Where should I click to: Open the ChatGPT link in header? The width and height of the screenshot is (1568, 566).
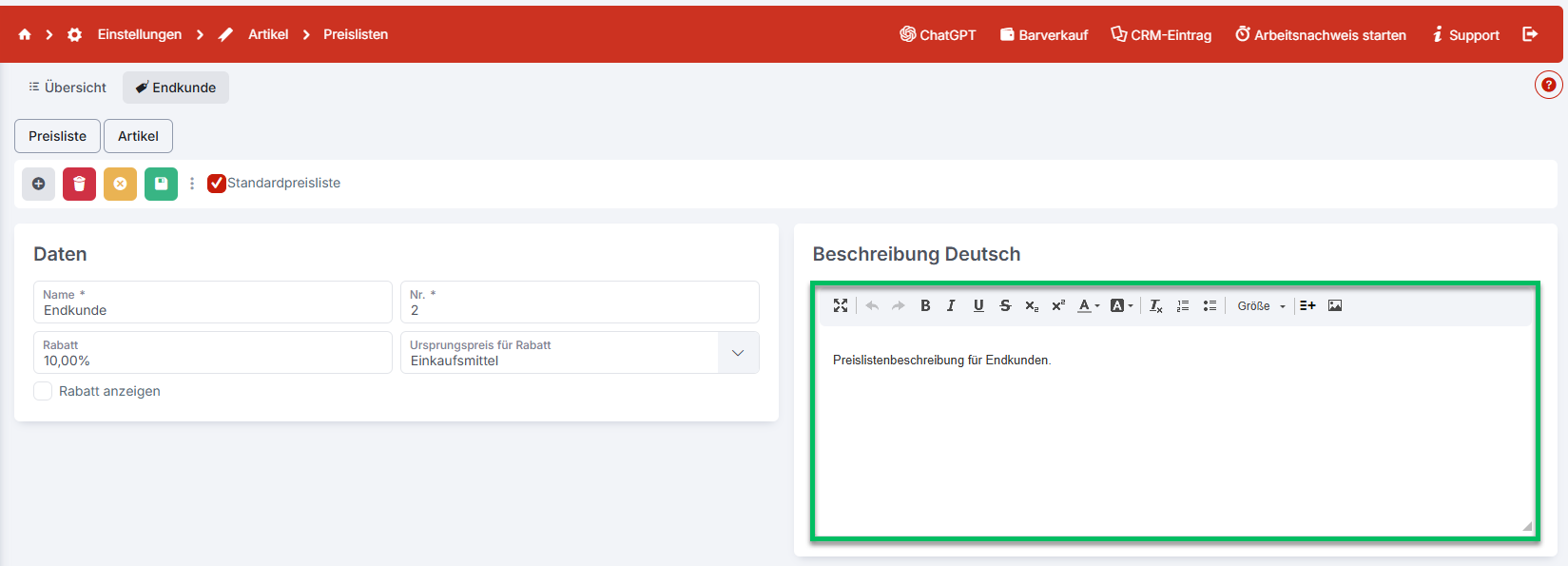pos(938,35)
